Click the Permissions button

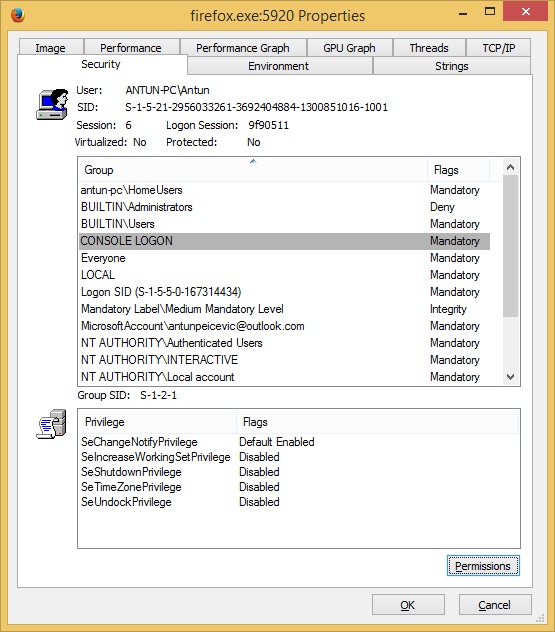[483, 565]
